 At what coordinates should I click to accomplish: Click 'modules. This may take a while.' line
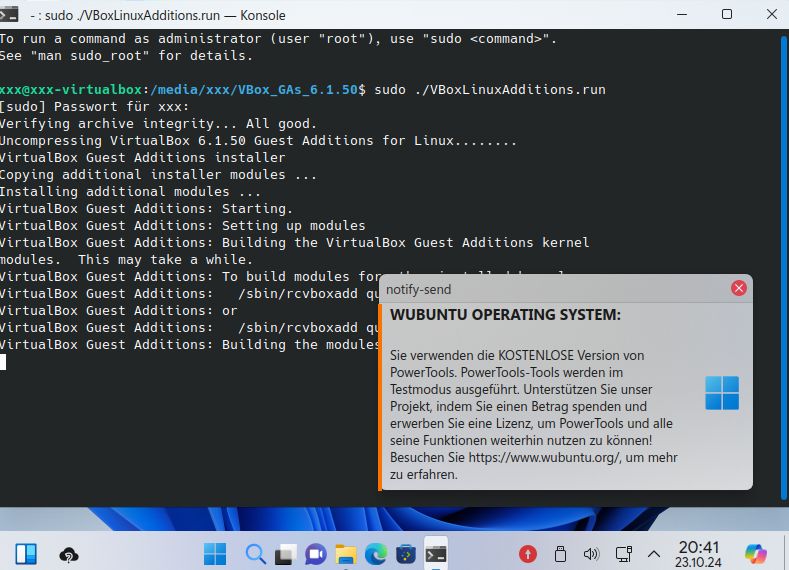click(126, 260)
